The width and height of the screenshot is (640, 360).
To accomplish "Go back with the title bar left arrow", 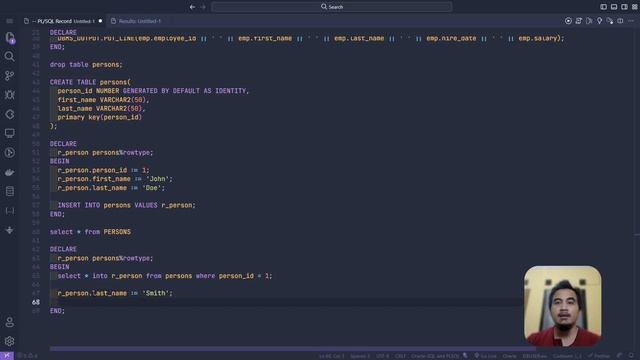I will point(192,7).
